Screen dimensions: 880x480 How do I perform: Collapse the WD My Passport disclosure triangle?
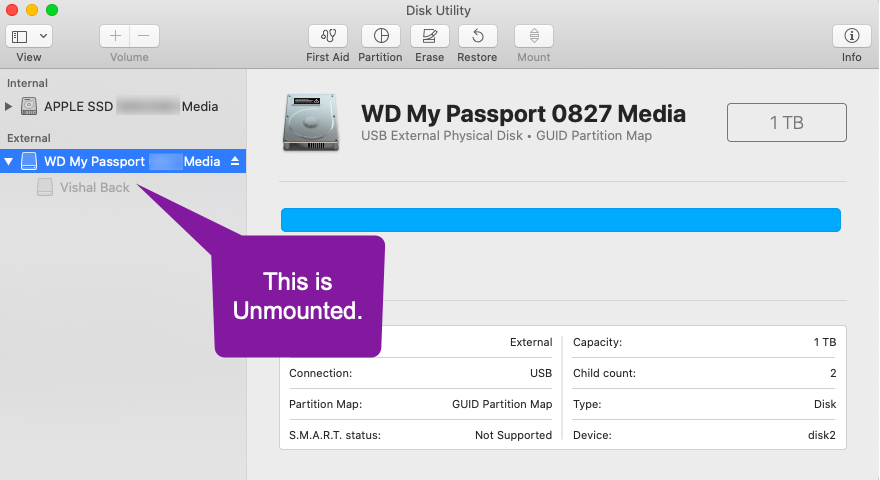(x=8, y=162)
